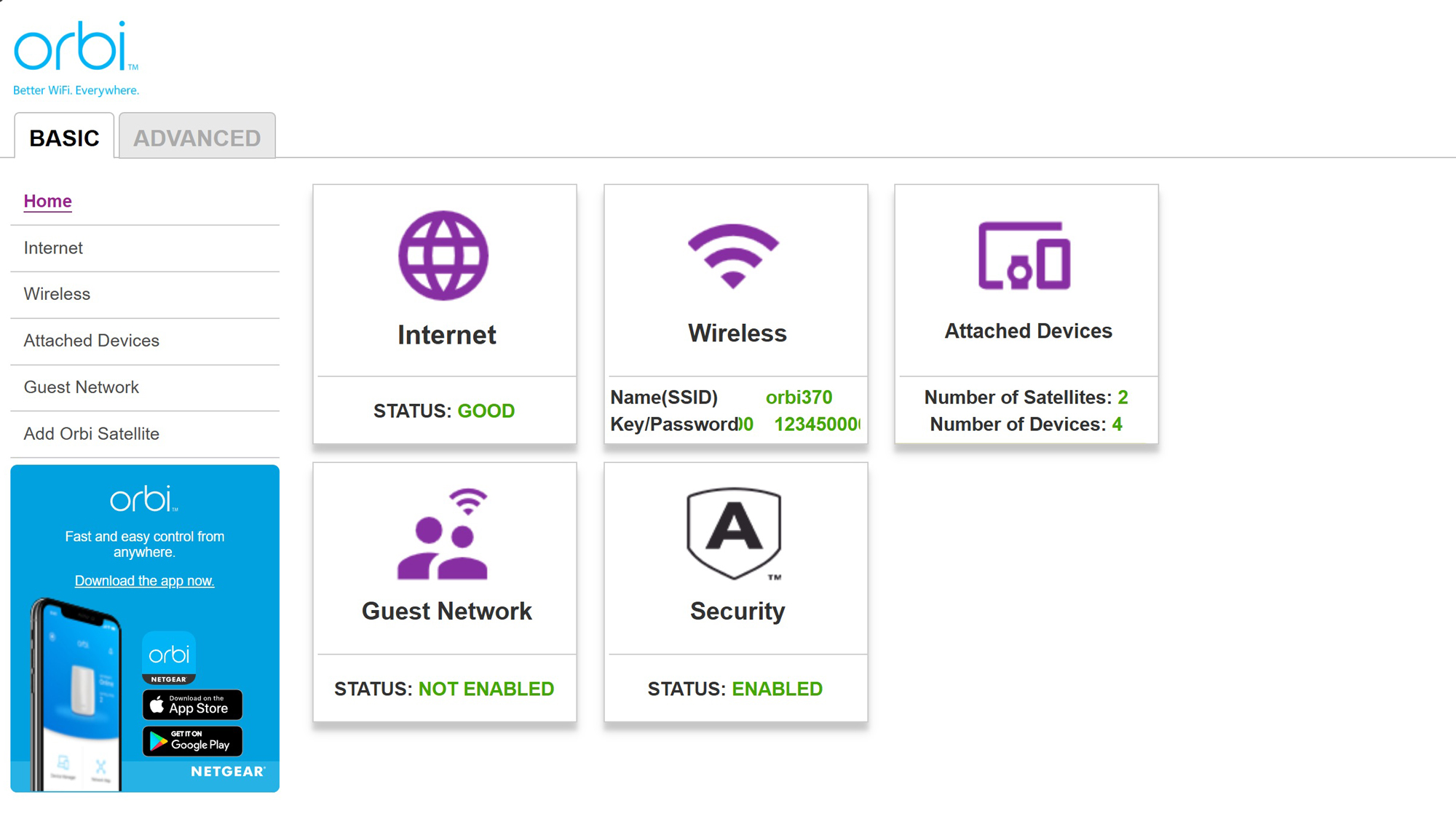Screen dimensions: 1456x819
Task: Click the Guest Network people icon
Action: [x=443, y=534]
